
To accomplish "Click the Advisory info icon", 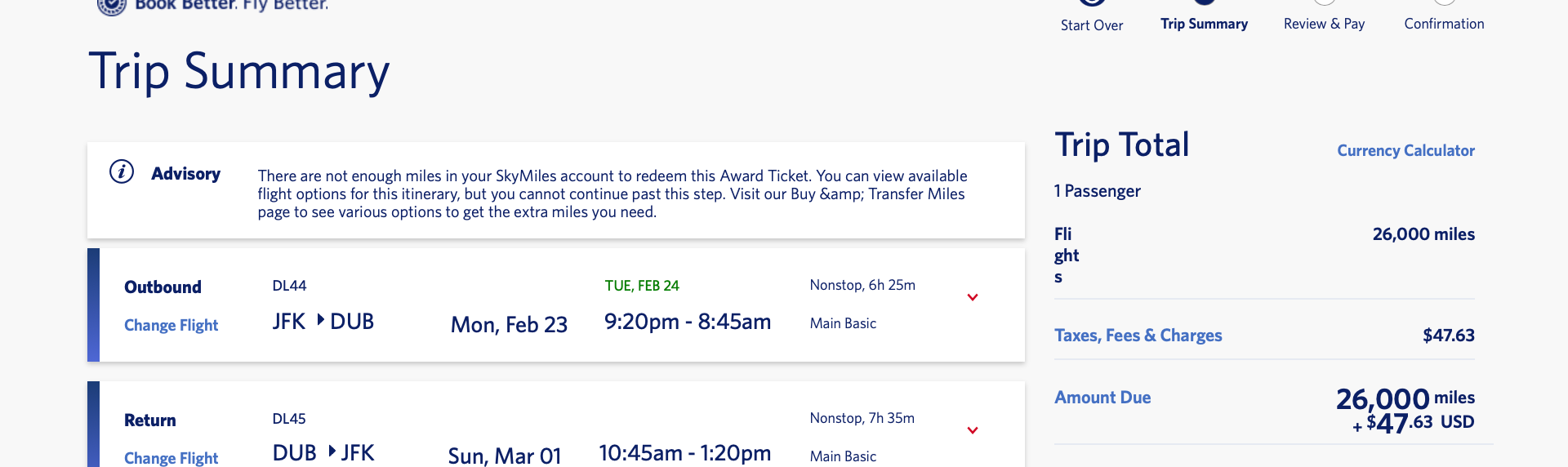I will coord(122,172).
